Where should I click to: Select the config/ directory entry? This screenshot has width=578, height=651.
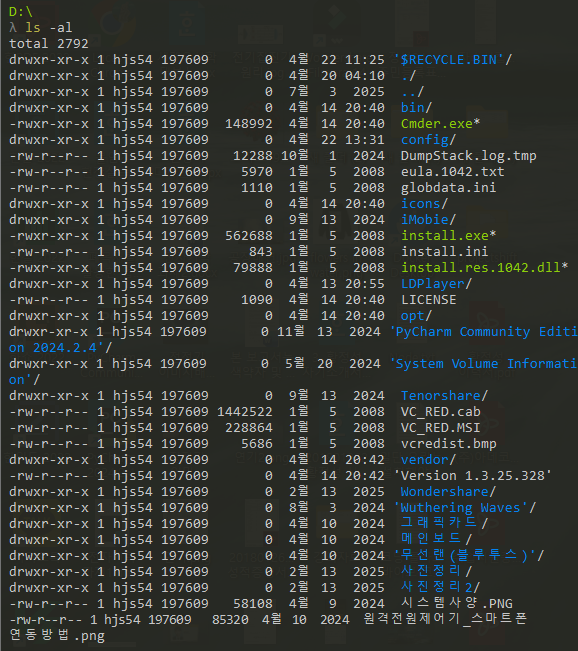click(x=428, y=140)
